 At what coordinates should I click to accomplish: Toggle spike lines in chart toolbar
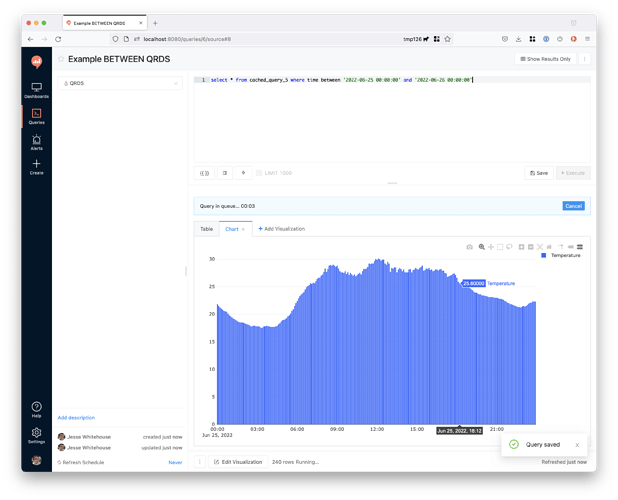click(x=561, y=247)
